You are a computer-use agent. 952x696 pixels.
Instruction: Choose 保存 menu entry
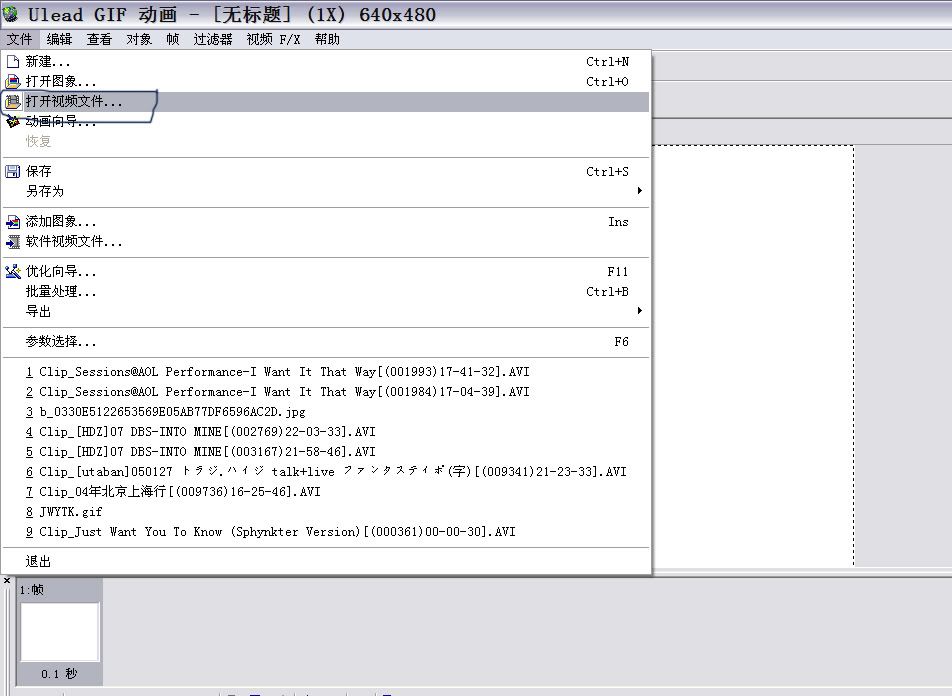click(x=326, y=171)
